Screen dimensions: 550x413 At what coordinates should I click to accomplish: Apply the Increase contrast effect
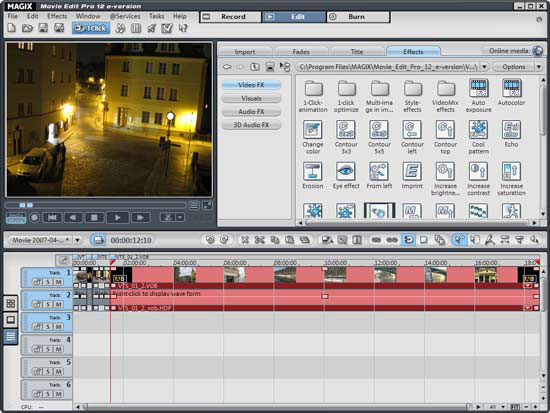pyautogui.click(x=478, y=179)
